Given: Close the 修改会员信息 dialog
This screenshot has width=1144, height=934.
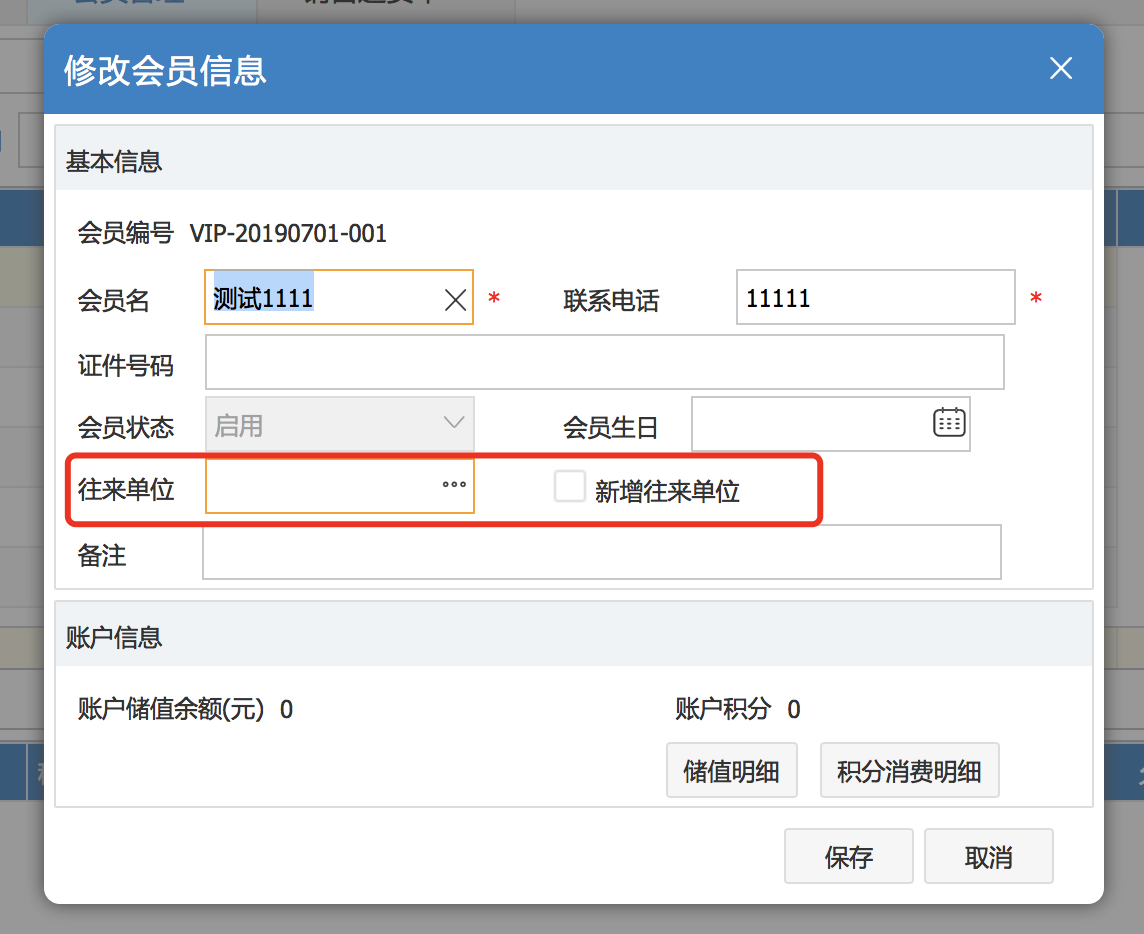Looking at the screenshot, I should pos(1061,68).
